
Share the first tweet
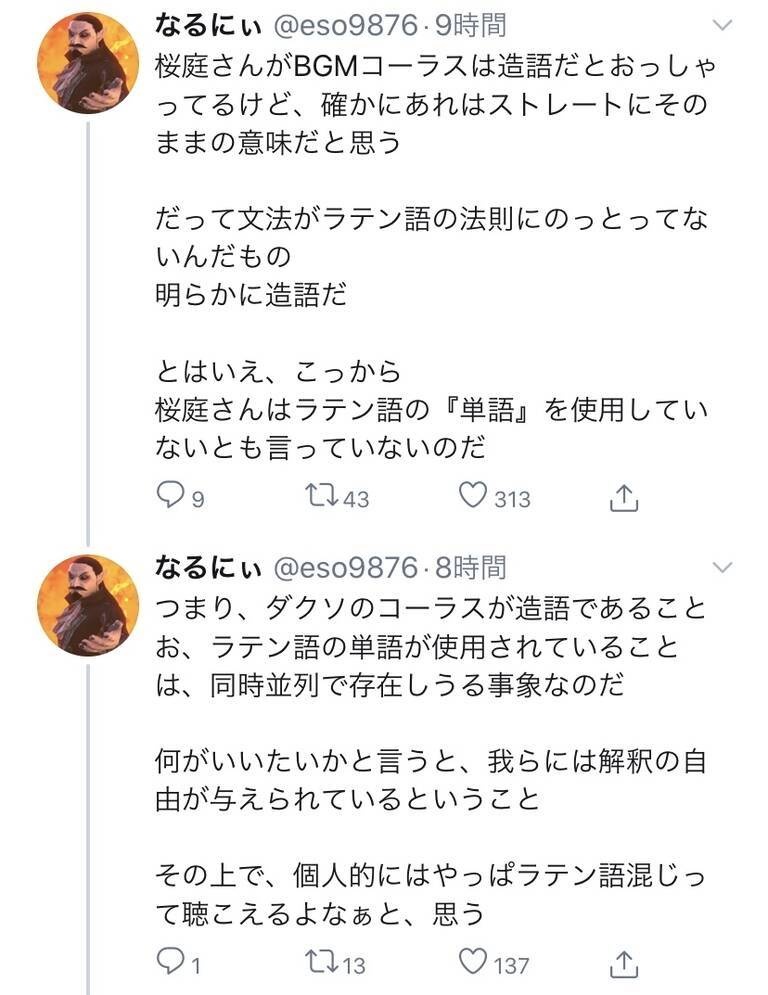[622, 496]
